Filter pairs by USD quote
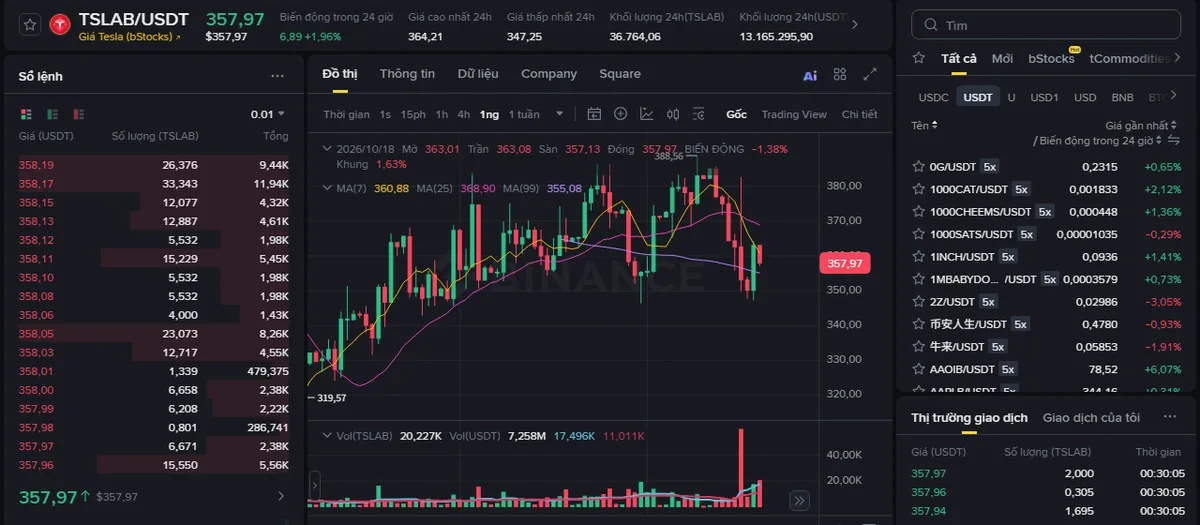Image resolution: width=1200 pixels, height=525 pixels. tap(1085, 97)
